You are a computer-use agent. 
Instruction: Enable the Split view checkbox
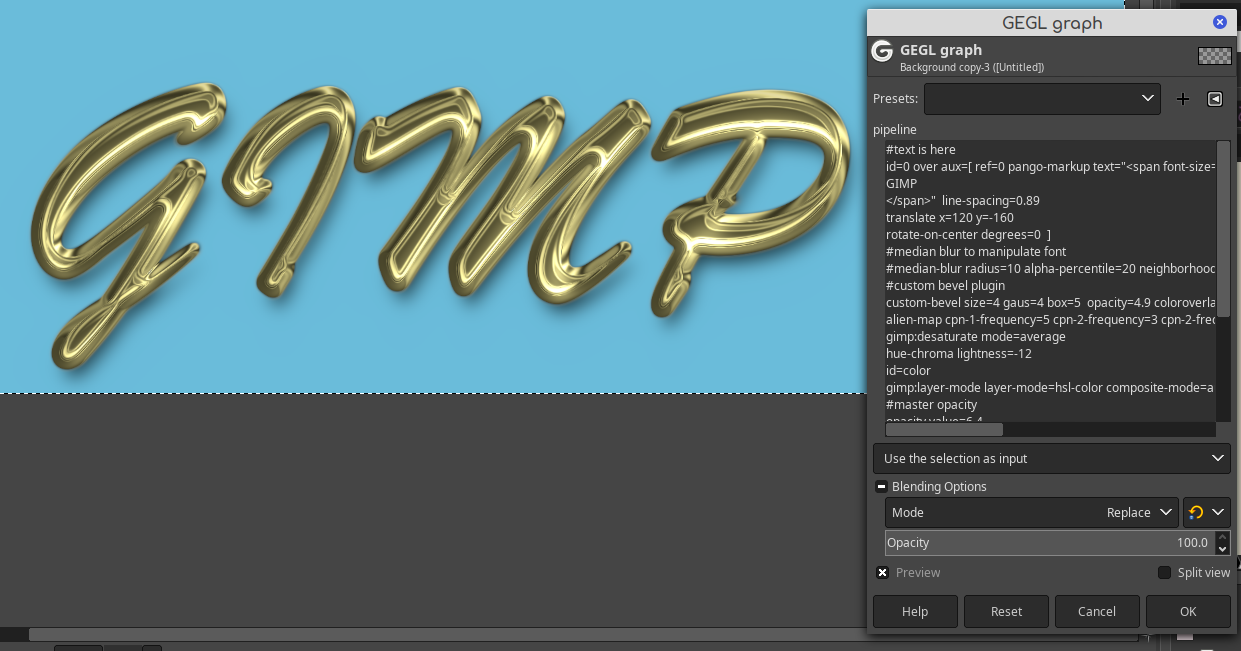(x=1164, y=573)
